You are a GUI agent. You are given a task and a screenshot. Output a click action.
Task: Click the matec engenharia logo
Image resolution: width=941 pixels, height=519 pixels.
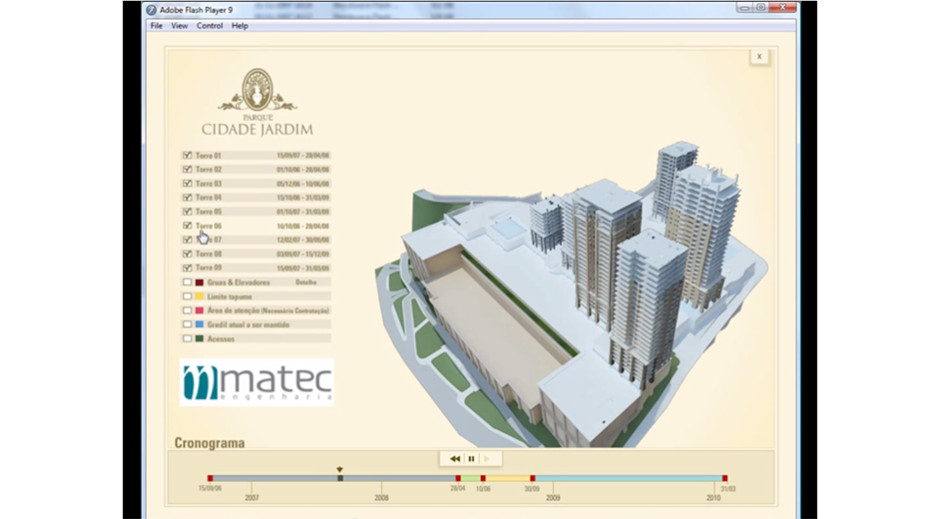[x=257, y=382]
